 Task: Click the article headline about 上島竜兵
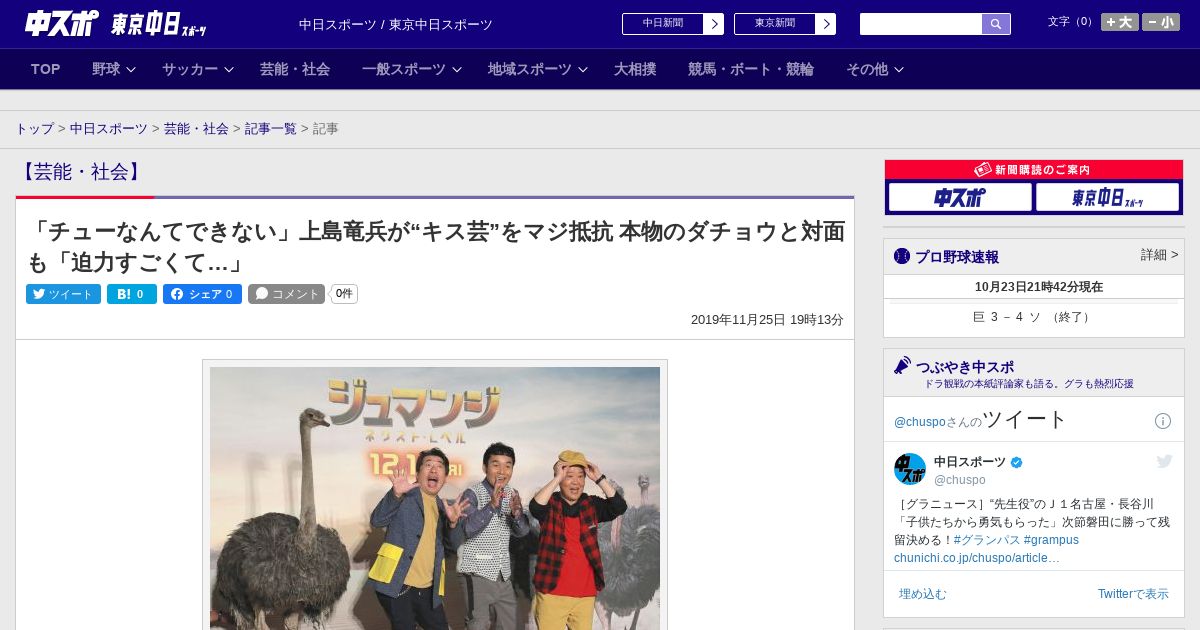pos(435,247)
